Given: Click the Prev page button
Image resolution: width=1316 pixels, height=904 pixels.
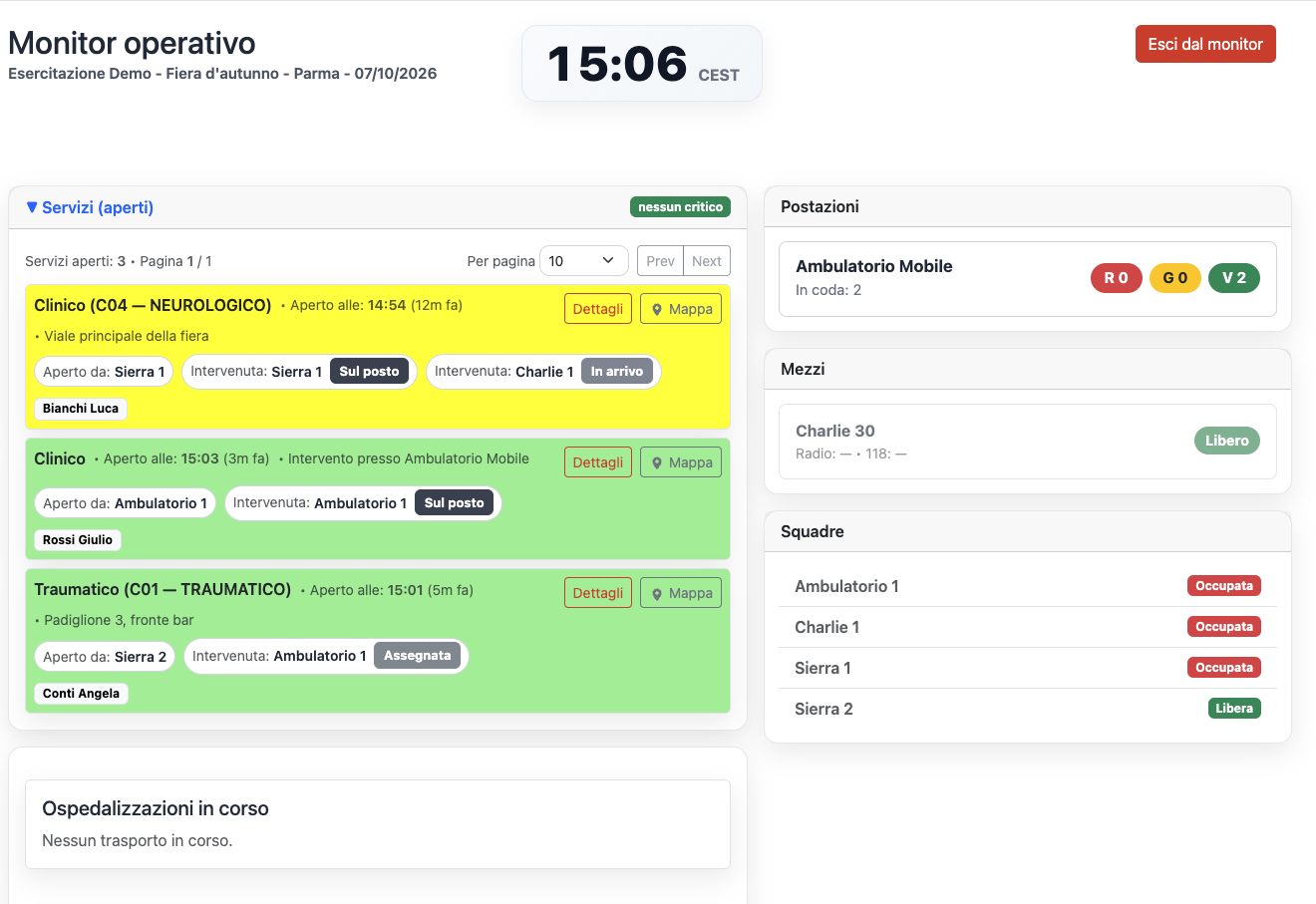Looking at the screenshot, I should tap(660, 261).
